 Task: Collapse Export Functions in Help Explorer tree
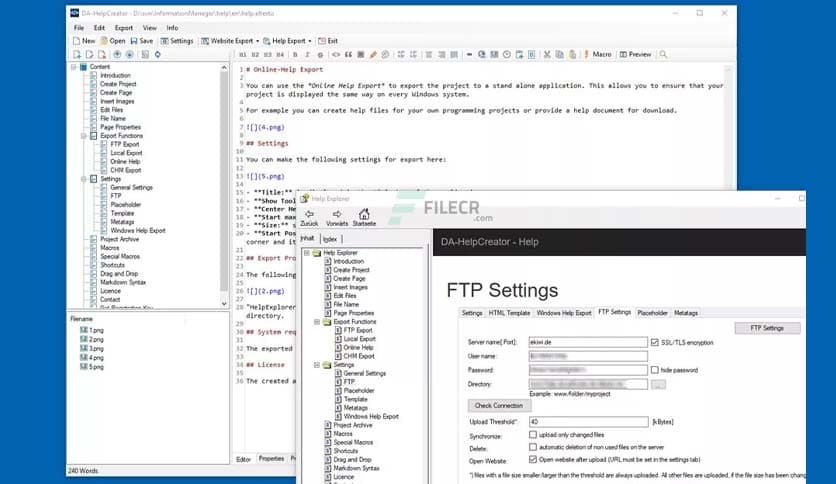tap(317, 322)
